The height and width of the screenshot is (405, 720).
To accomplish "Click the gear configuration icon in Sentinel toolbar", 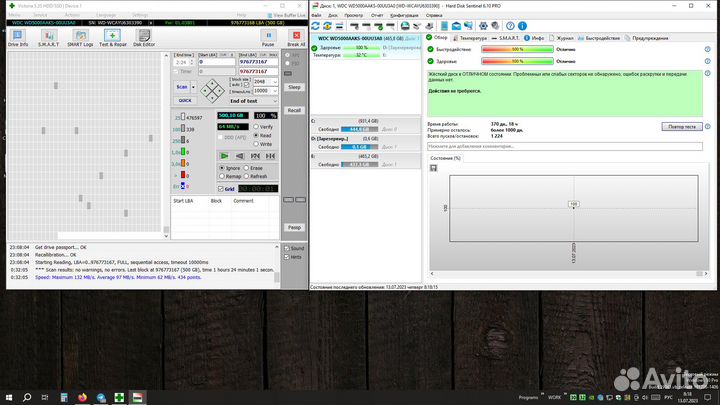I will (x=483, y=26).
